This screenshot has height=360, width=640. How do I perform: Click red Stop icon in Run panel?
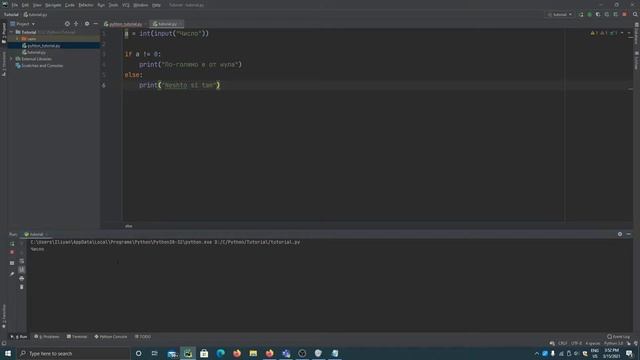click(x=12, y=253)
